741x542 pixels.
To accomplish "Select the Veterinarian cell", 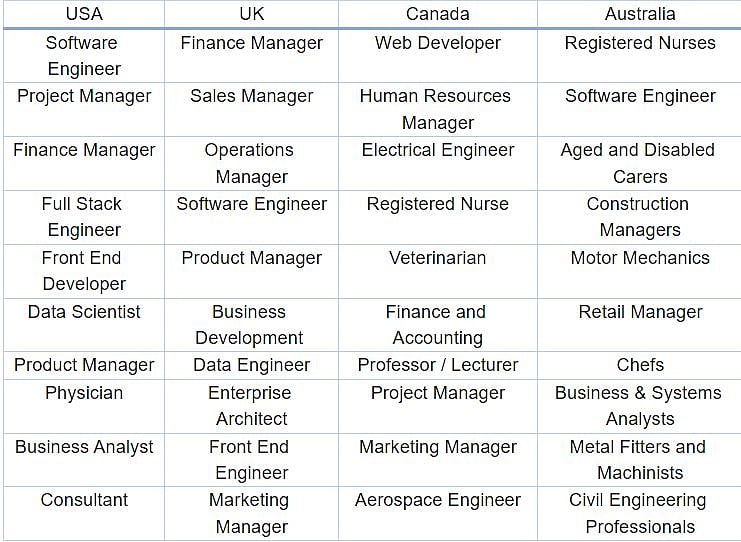I will click(437, 257).
